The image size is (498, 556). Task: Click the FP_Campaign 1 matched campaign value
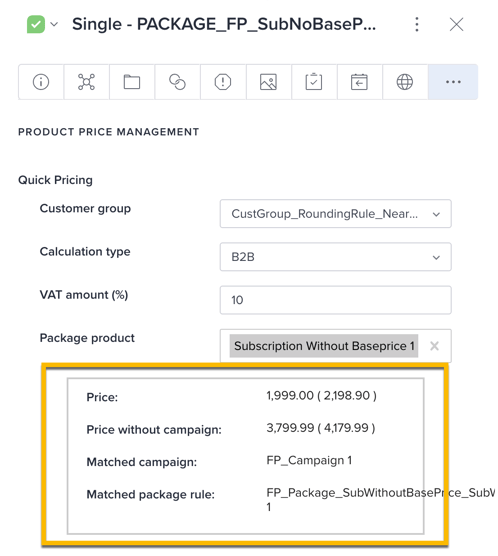click(x=309, y=460)
